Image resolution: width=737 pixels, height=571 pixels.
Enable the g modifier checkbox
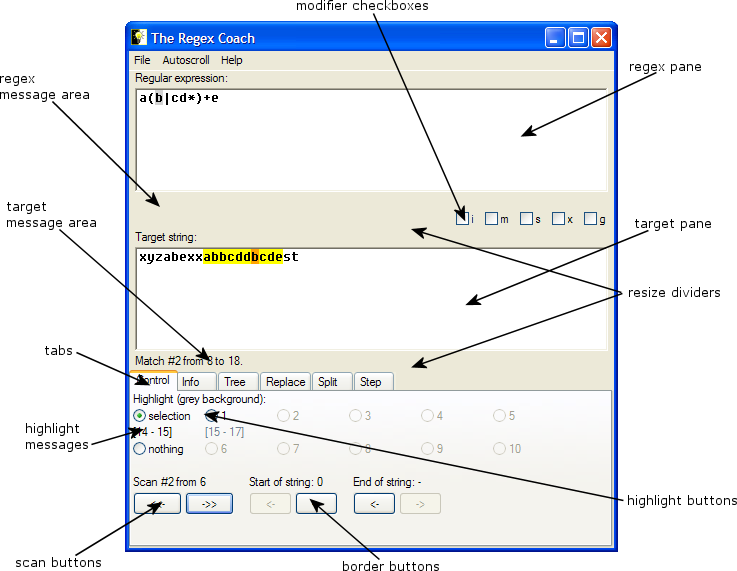click(590, 219)
